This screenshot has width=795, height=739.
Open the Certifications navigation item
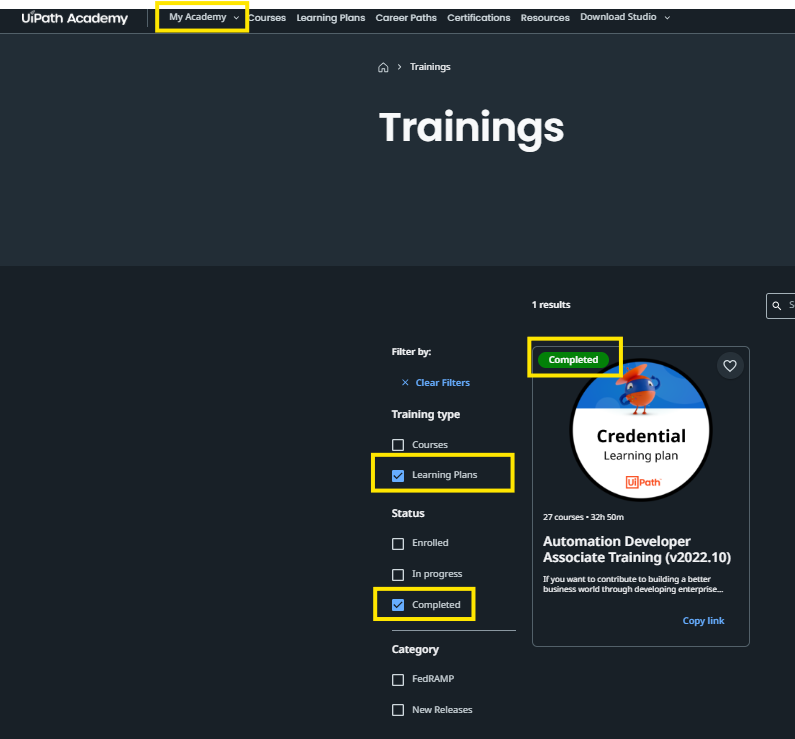tap(478, 18)
